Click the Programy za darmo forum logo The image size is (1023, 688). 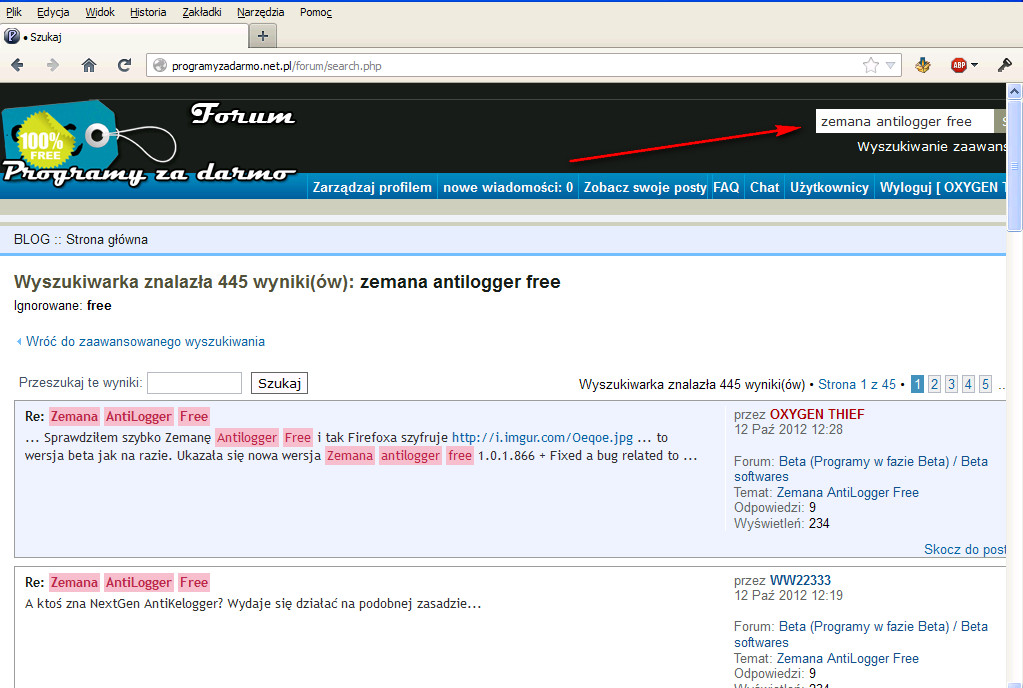(149, 145)
